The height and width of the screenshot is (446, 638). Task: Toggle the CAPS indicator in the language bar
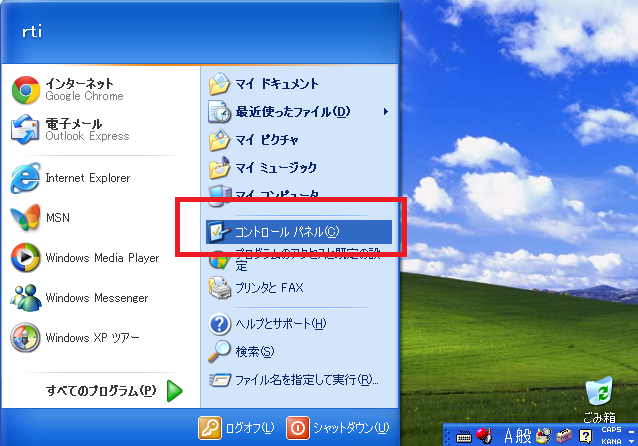pos(611,430)
